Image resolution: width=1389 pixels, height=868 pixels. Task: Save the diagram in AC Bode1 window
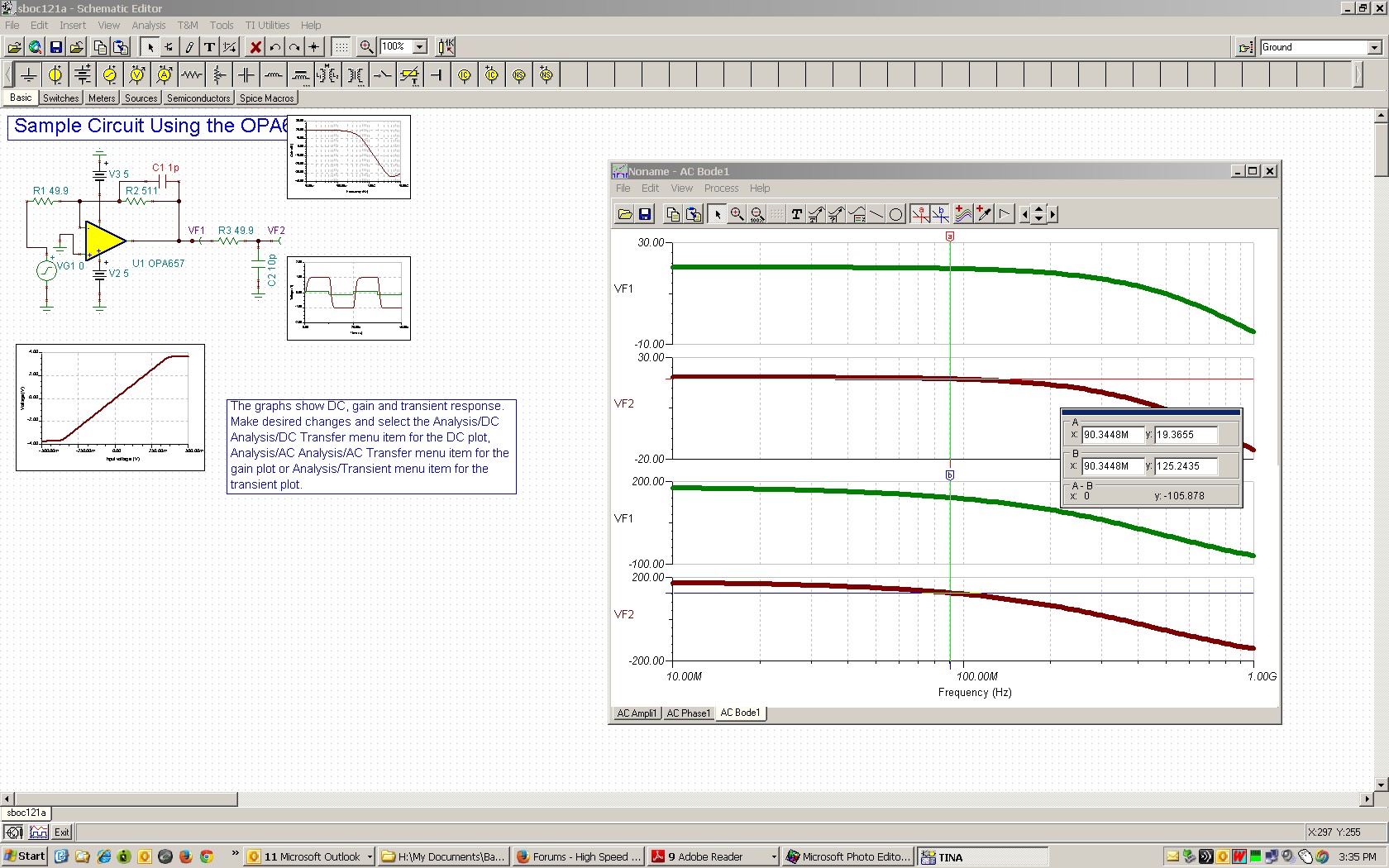[x=645, y=215]
